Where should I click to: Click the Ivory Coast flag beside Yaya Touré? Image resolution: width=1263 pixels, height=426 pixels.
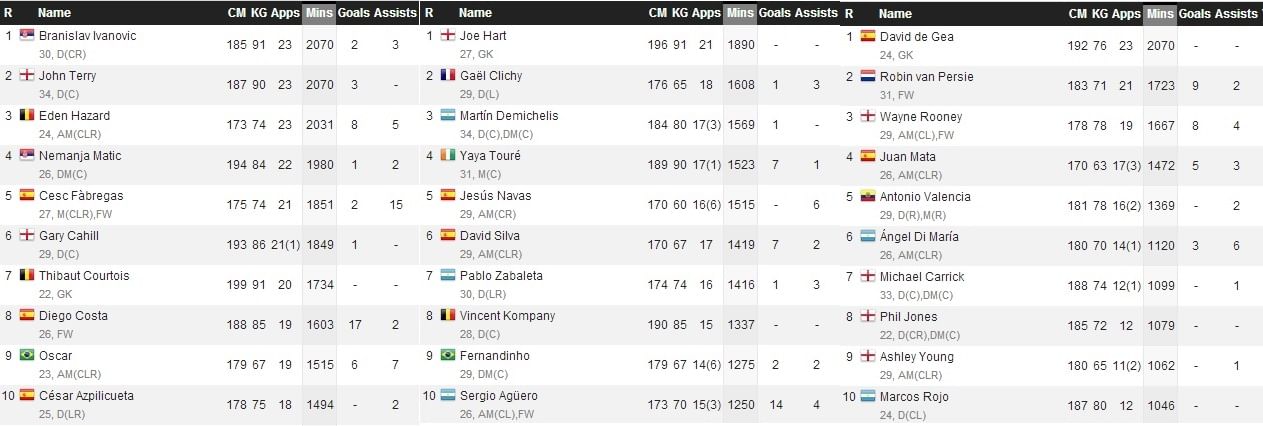(x=447, y=155)
